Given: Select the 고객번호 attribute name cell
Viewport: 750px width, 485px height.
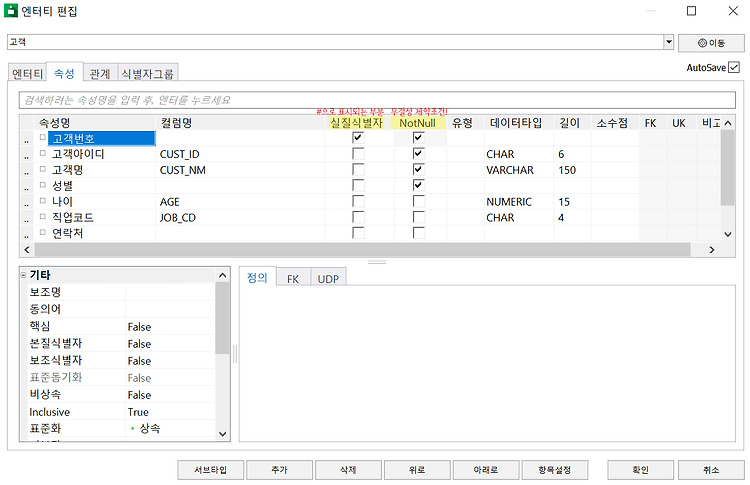Looking at the screenshot, I should click(101, 138).
